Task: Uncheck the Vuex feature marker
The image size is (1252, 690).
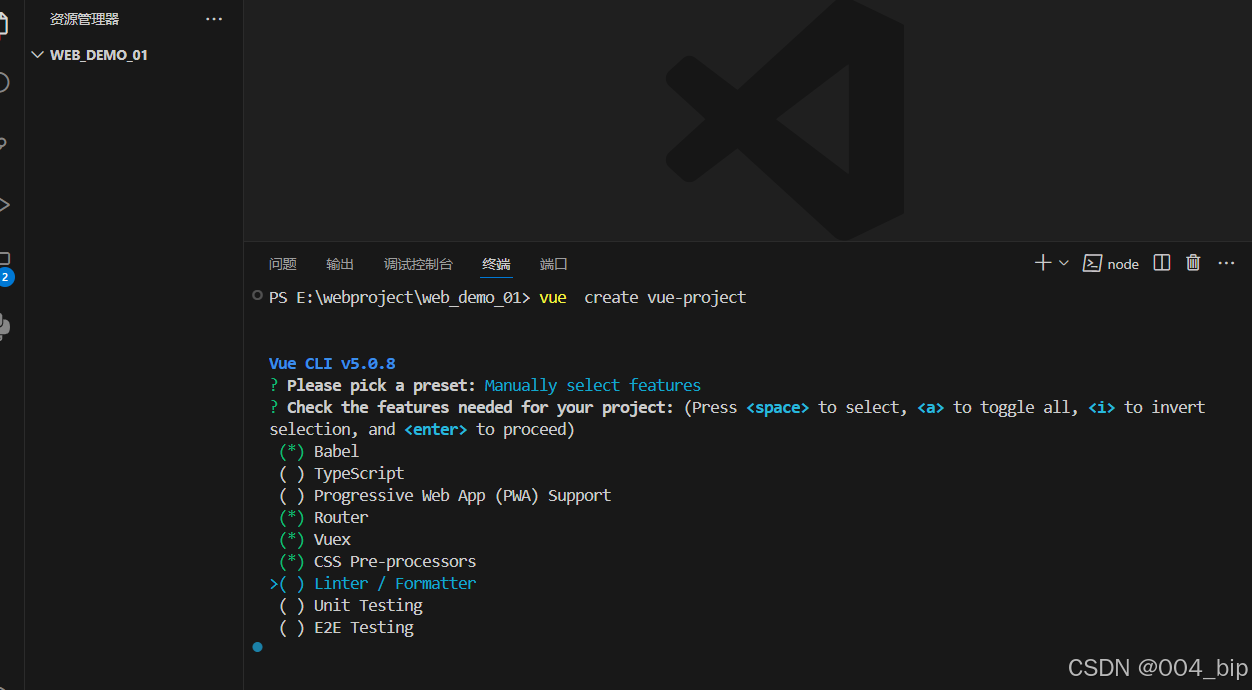Action: [x=292, y=540]
